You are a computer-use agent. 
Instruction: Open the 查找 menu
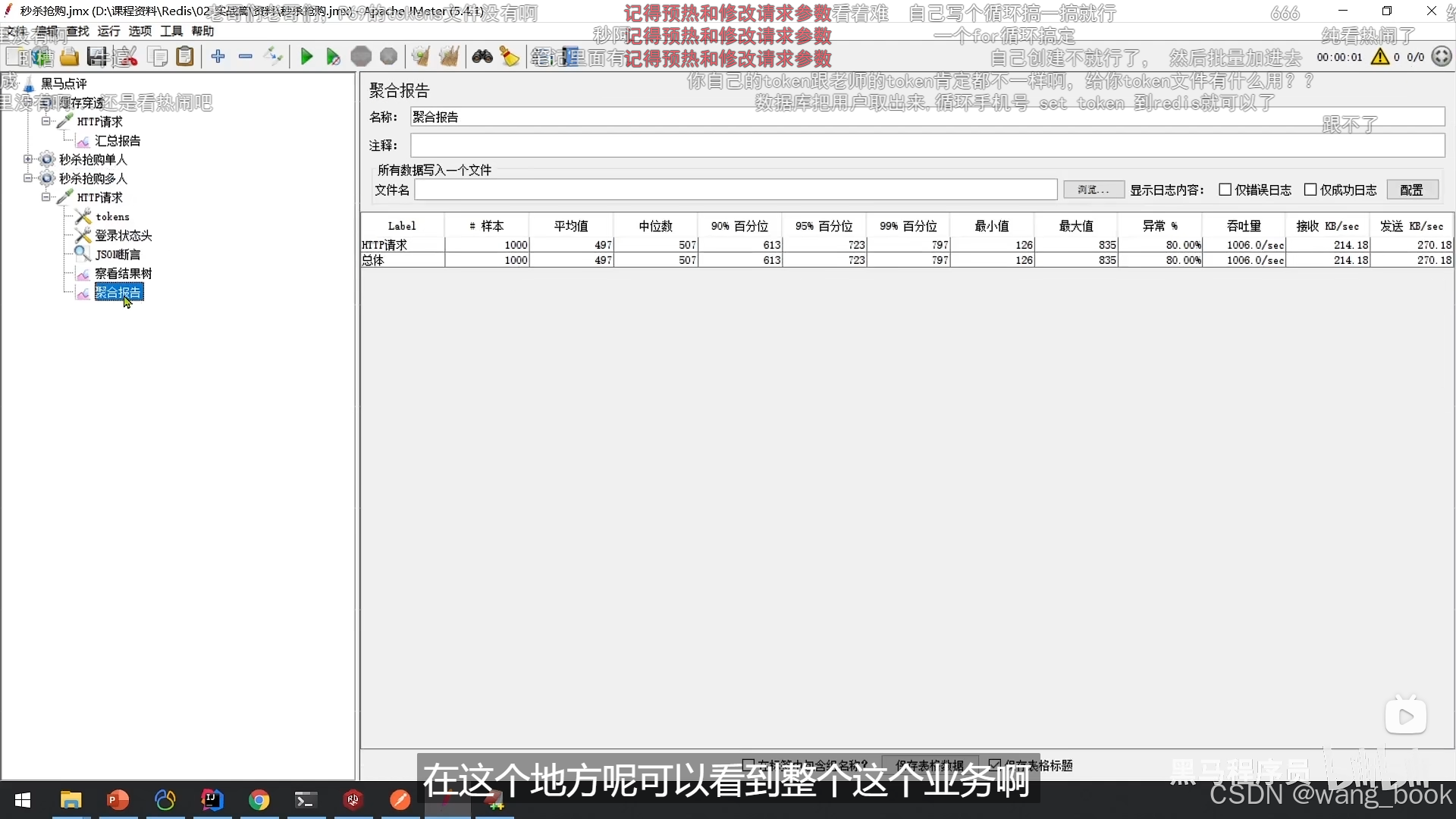77,31
